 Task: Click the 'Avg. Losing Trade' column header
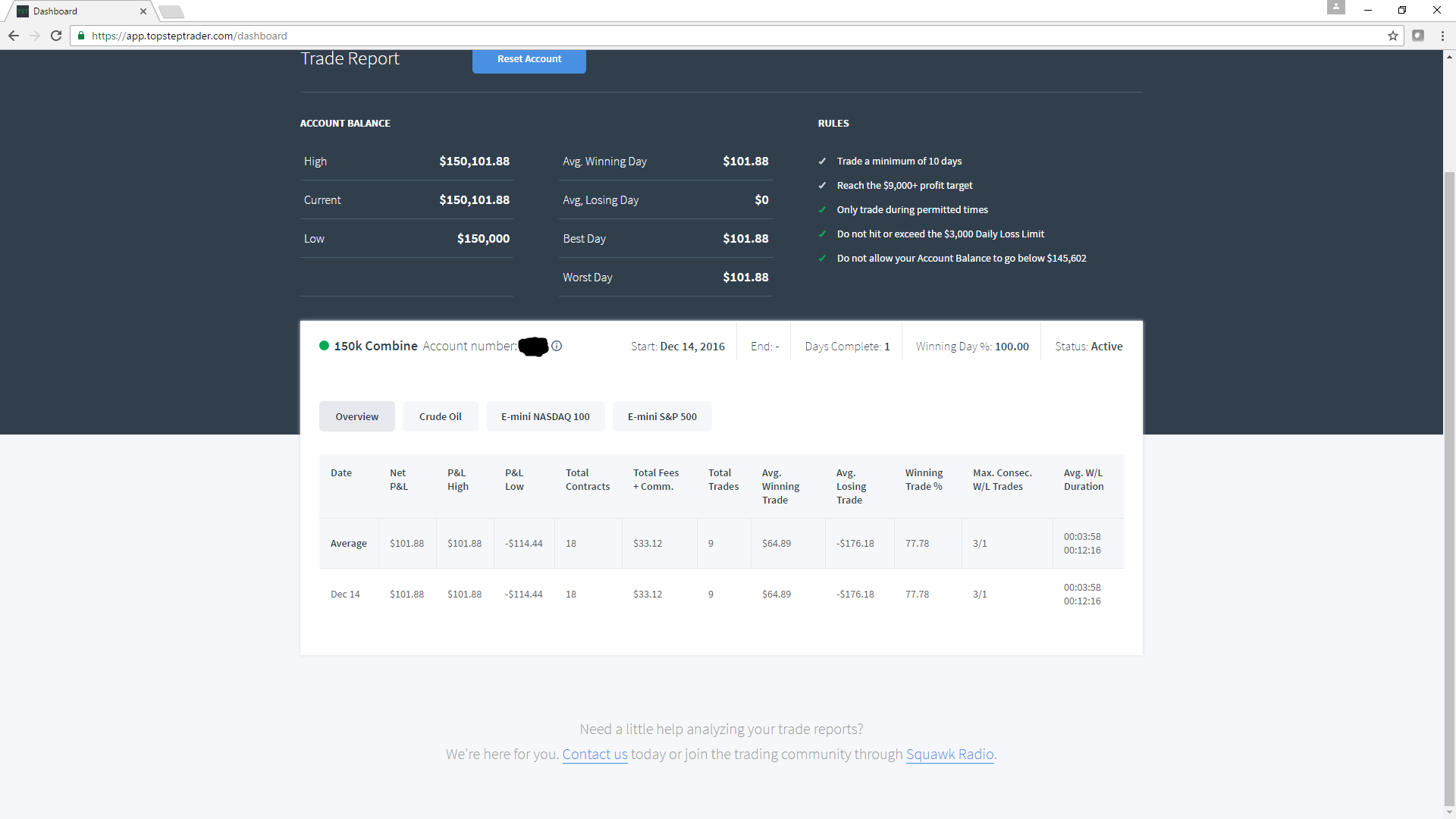[852, 487]
